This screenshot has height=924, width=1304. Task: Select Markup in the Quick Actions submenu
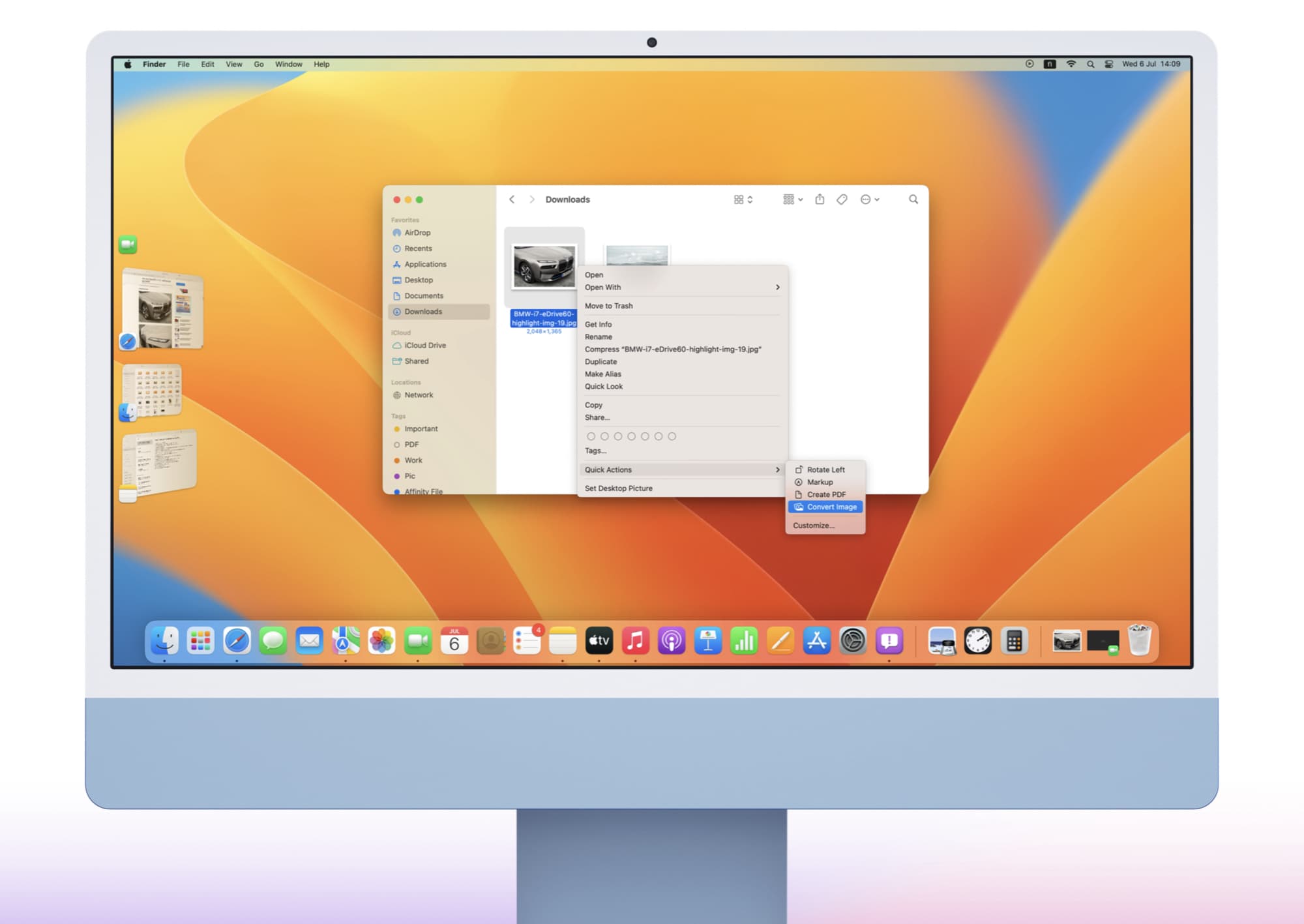coord(820,482)
